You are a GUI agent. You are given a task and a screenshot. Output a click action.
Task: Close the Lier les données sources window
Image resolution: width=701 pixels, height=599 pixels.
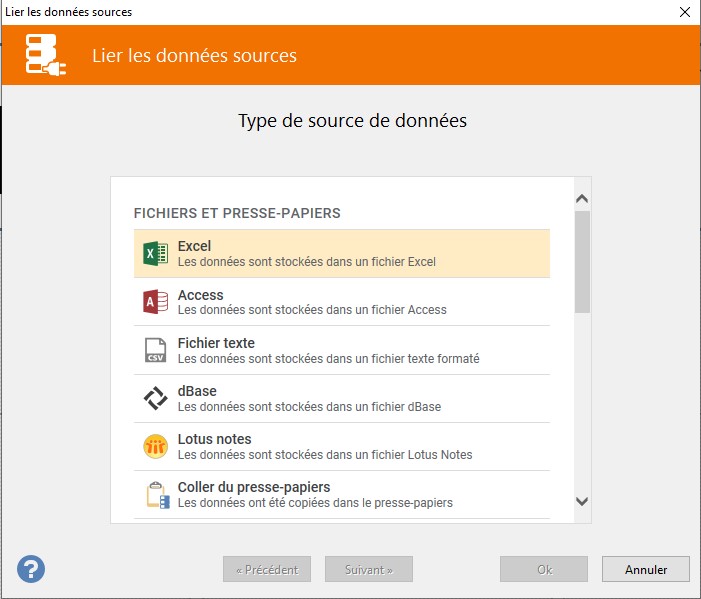point(684,12)
